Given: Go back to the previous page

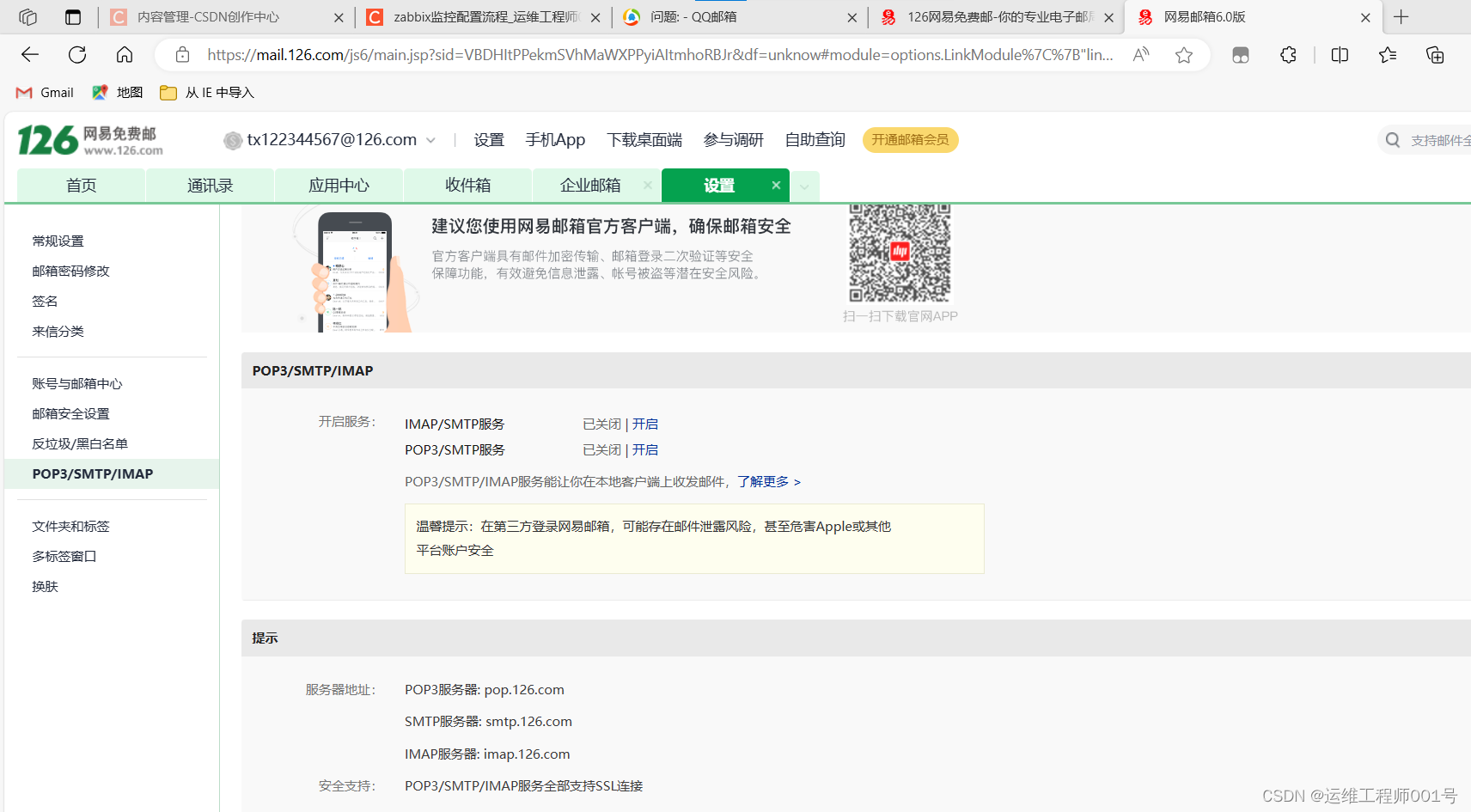Looking at the screenshot, I should [30, 55].
